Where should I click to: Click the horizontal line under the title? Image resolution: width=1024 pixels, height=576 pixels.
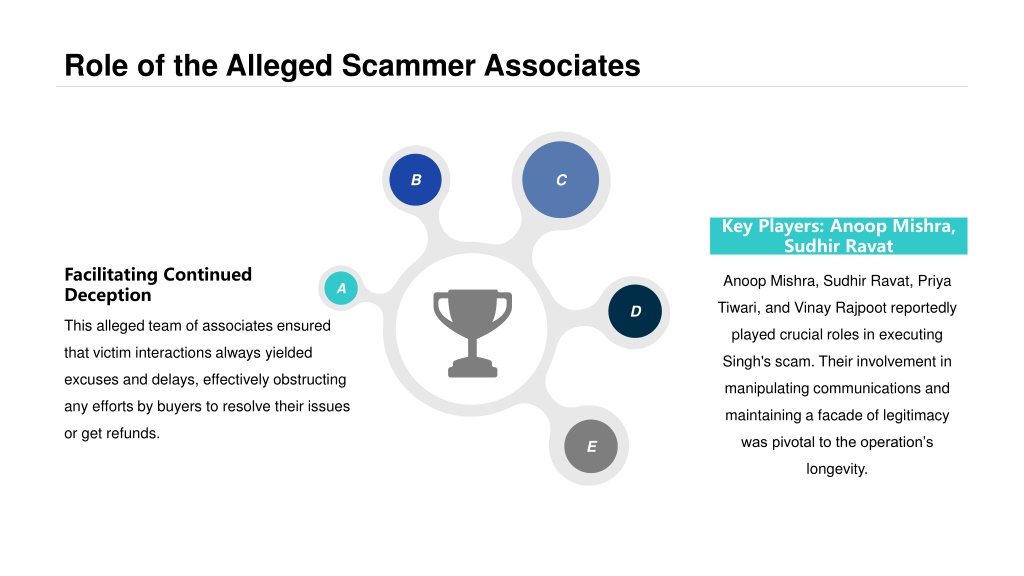511,86
